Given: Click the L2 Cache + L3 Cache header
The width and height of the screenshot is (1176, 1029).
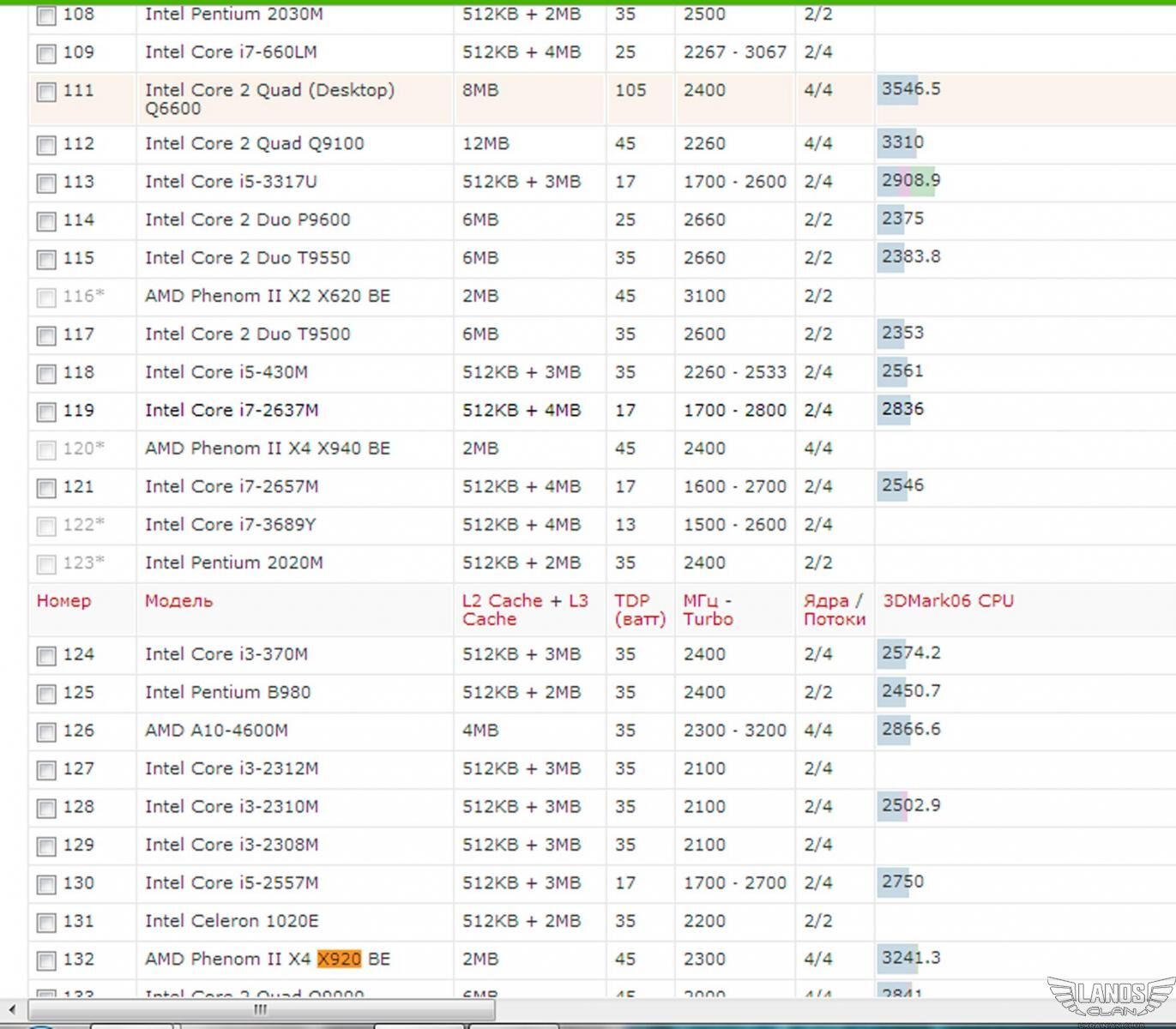Looking at the screenshot, I should 524,610.
